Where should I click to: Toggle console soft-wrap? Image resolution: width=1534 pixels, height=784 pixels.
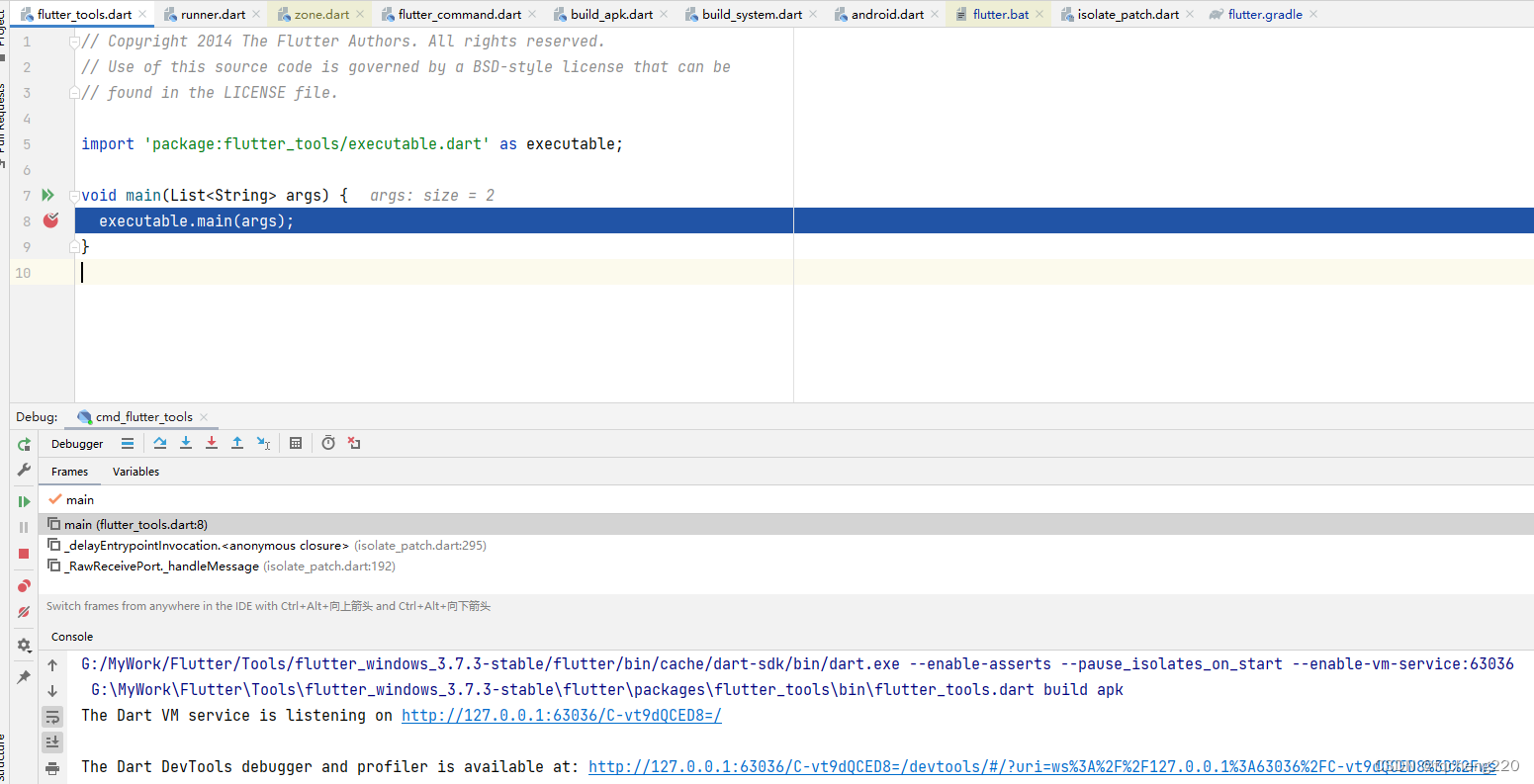pos(52,717)
